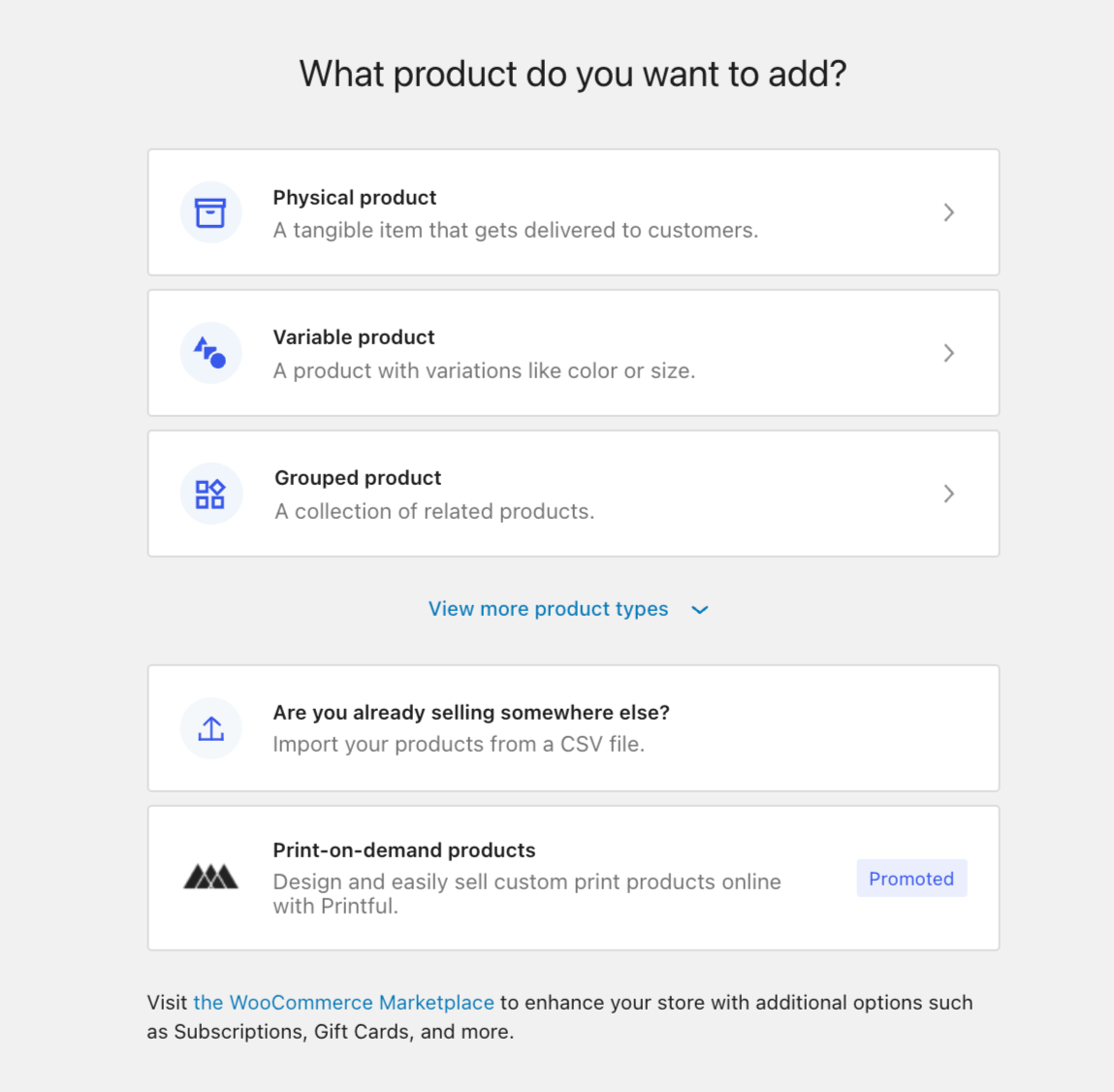The image size is (1114, 1092).
Task: Choose the "Variable product" title
Action: pos(354,337)
